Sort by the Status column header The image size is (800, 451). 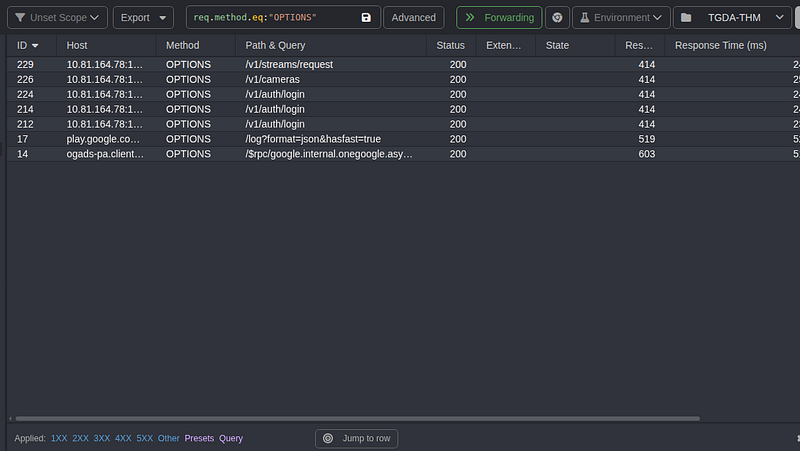tap(451, 45)
